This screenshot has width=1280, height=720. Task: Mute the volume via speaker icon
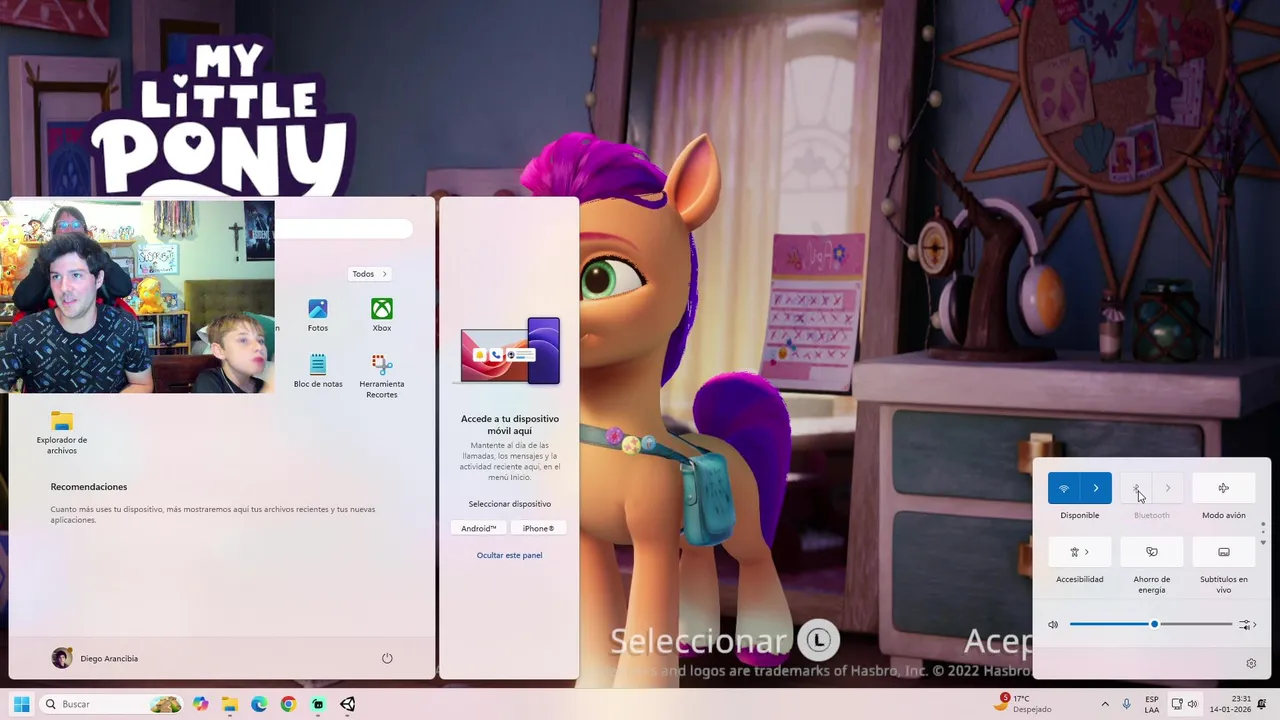(1053, 624)
